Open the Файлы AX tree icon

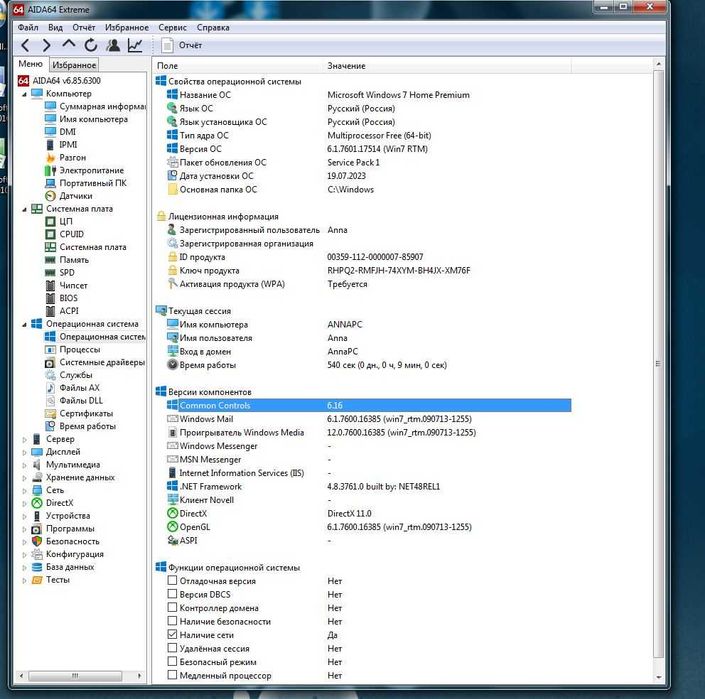coord(50,388)
